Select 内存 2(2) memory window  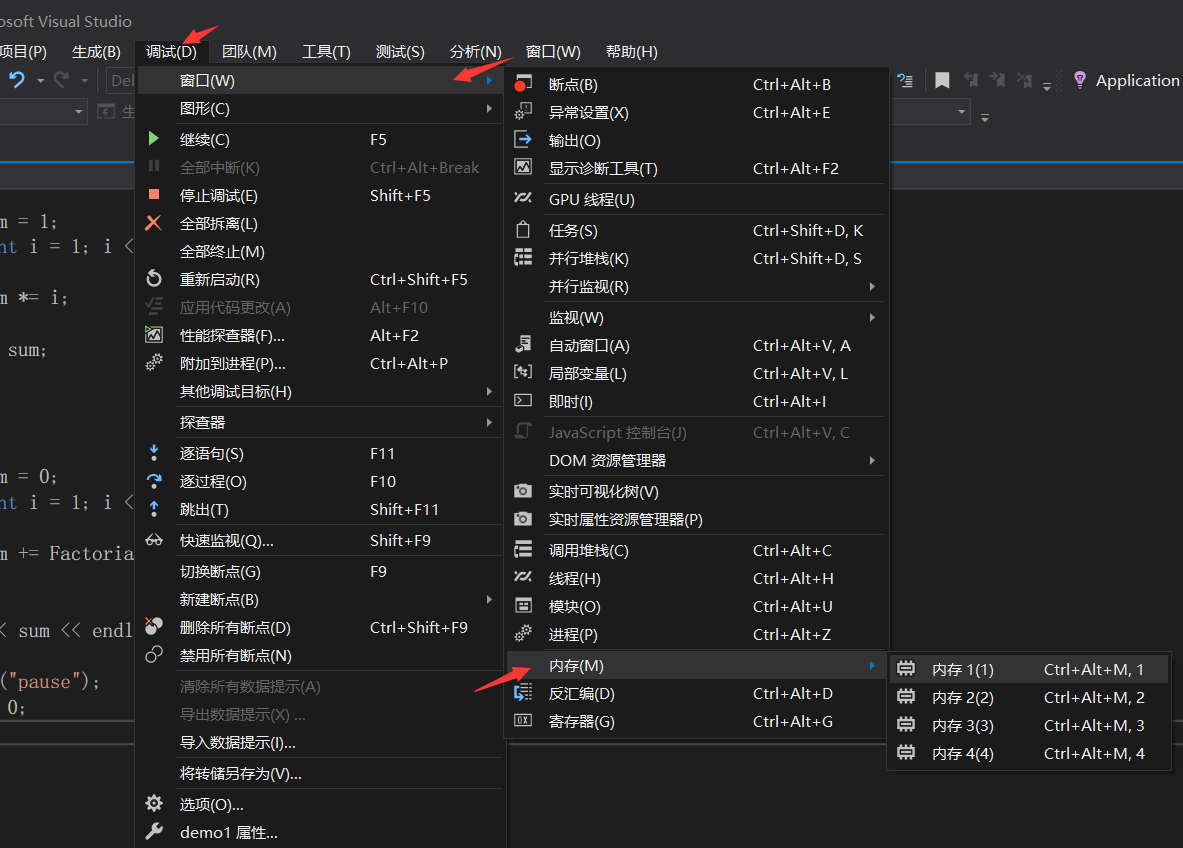[1029, 697]
